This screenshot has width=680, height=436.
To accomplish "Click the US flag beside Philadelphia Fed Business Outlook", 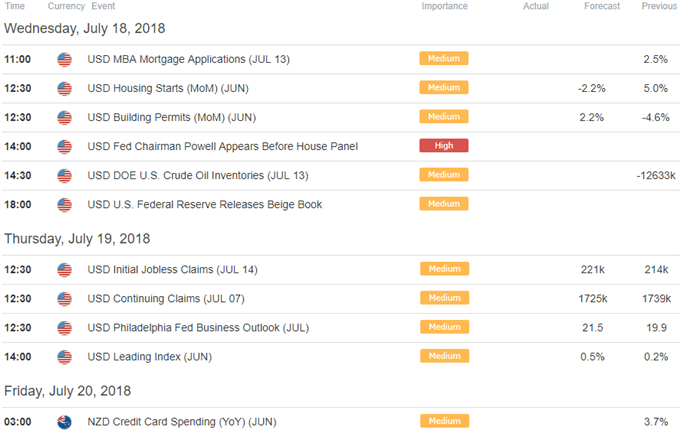I will 64,328.
